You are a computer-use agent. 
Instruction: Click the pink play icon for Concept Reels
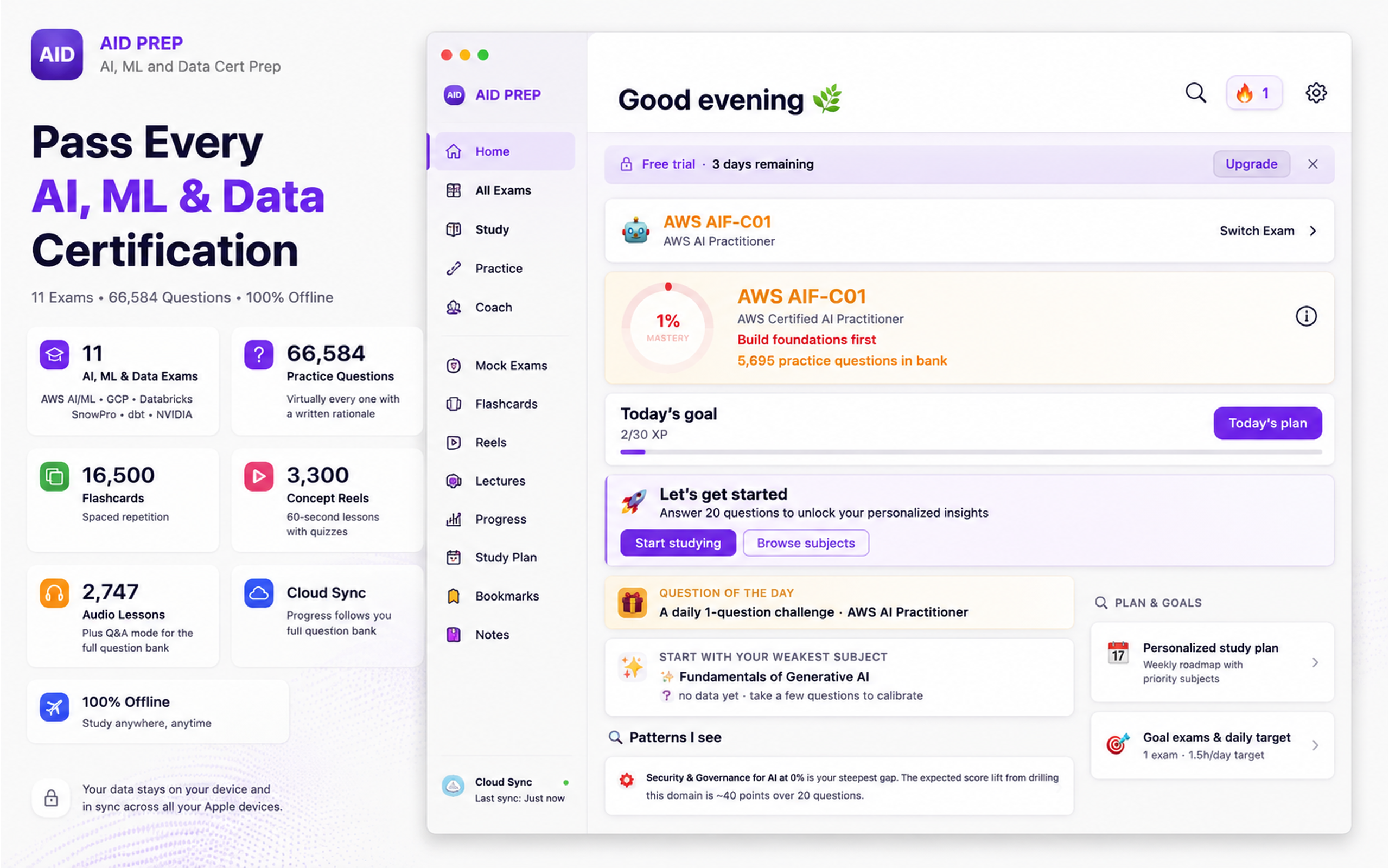(x=259, y=476)
